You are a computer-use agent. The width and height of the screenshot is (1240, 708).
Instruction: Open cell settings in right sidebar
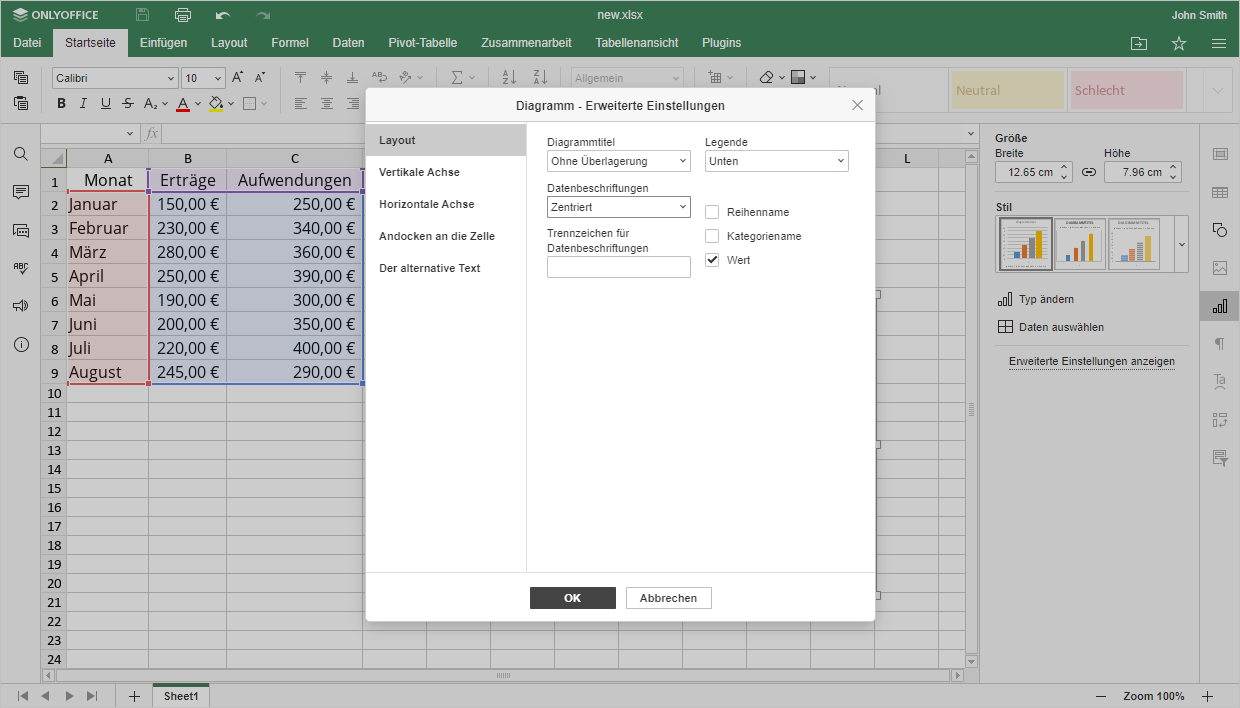1219,154
